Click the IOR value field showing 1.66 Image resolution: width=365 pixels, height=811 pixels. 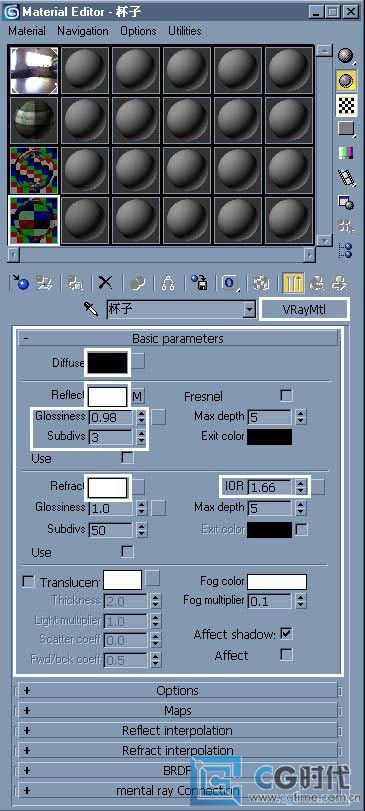(x=269, y=487)
